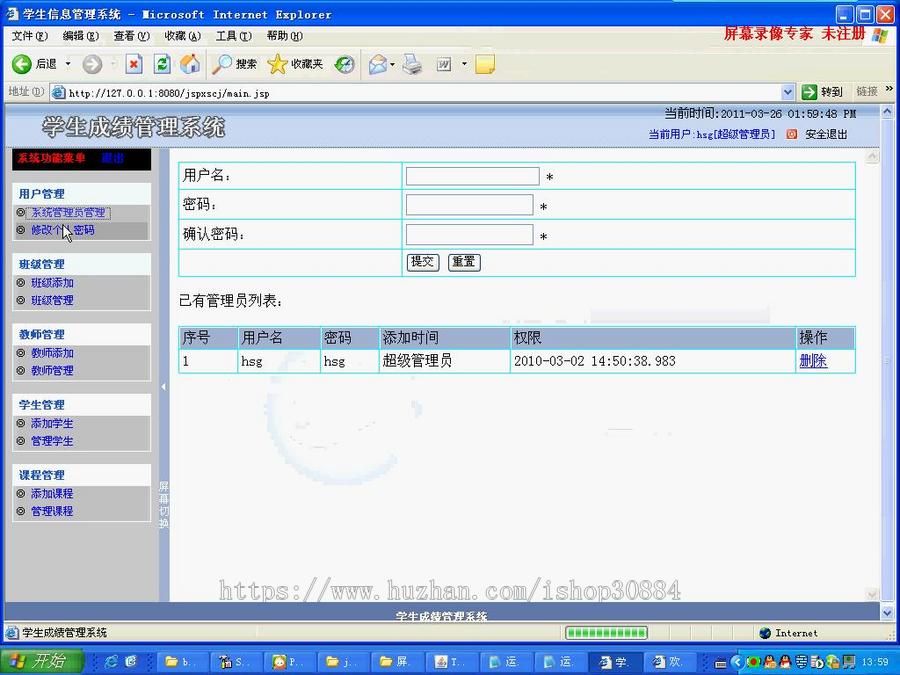Open the Mail icon dropdown arrow

coord(392,64)
